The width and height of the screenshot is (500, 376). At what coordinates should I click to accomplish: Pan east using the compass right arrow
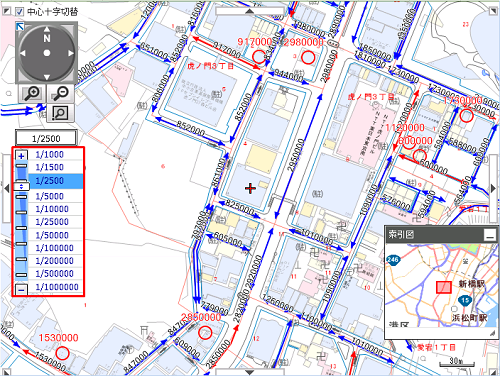(71, 53)
